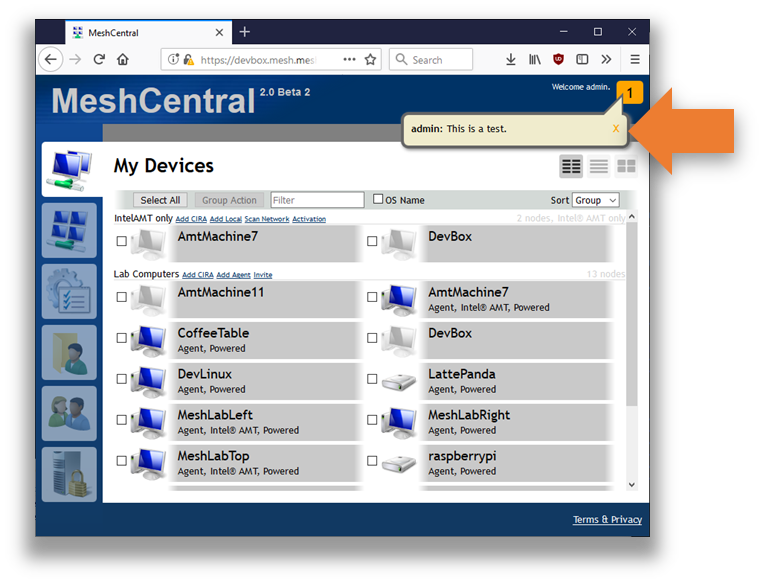Screen dimensions: 764x584
Task: Switch to detailed column device view
Action: (x=571, y=166)
